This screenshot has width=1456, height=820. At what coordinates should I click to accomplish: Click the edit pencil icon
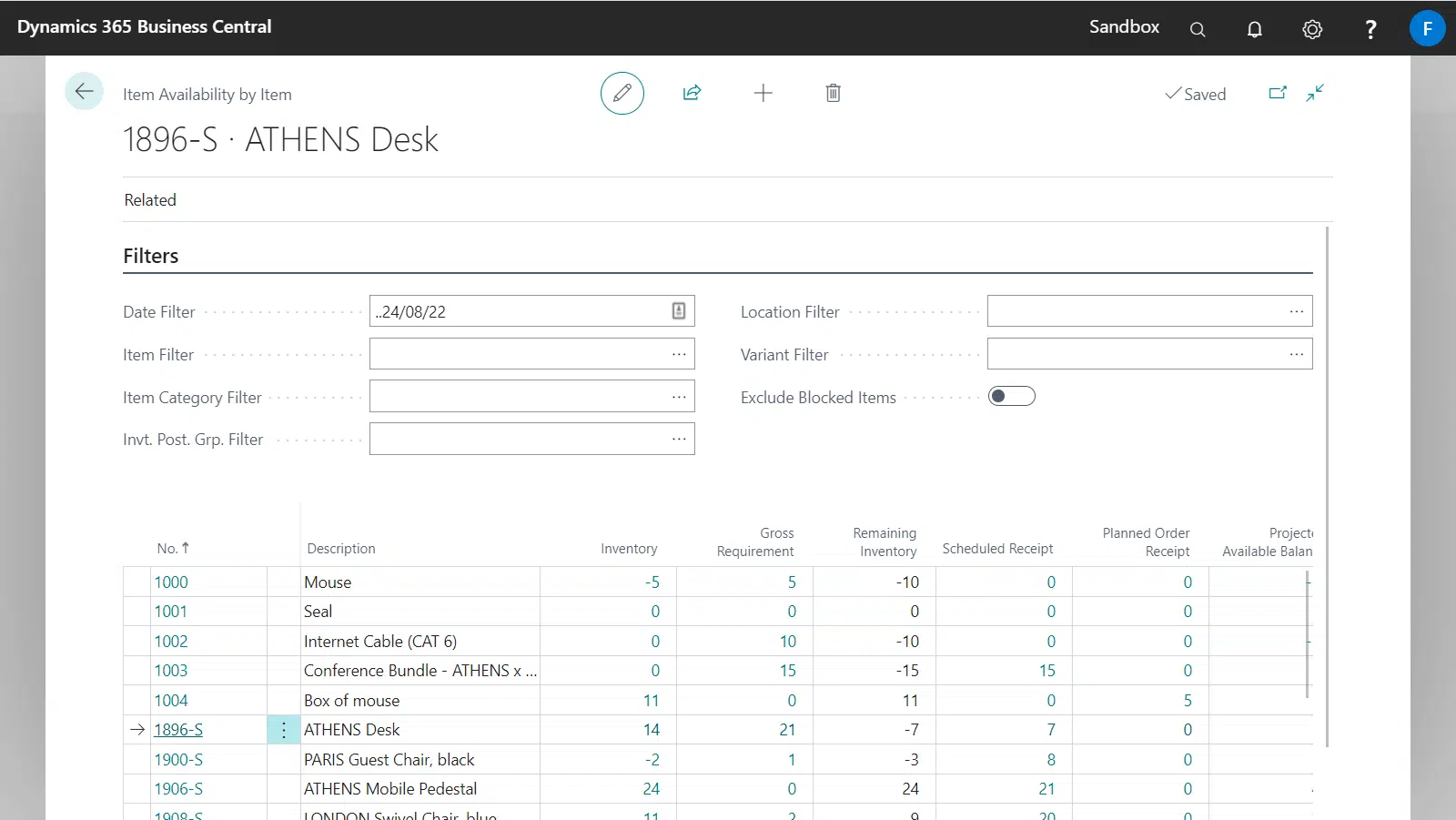(x=622, y=93)
